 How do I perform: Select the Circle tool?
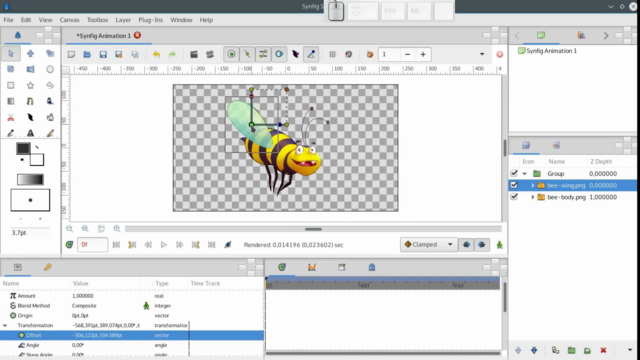[x=50, y=69]
